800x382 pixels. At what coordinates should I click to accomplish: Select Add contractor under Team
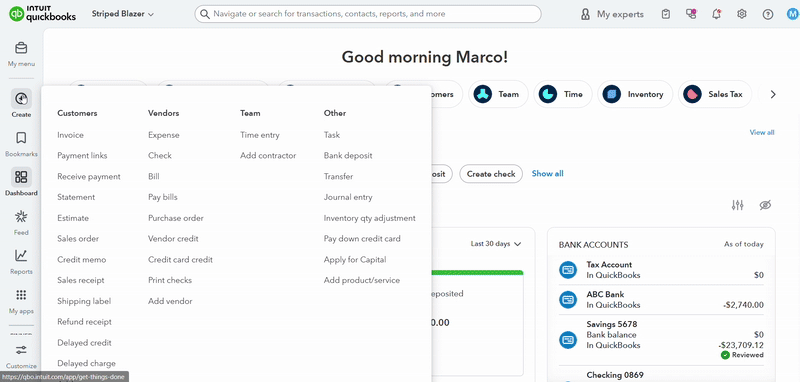coord(268,156)
